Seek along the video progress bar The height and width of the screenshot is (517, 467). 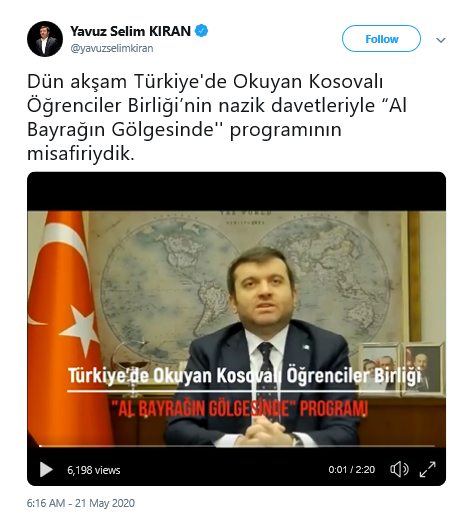237,446
